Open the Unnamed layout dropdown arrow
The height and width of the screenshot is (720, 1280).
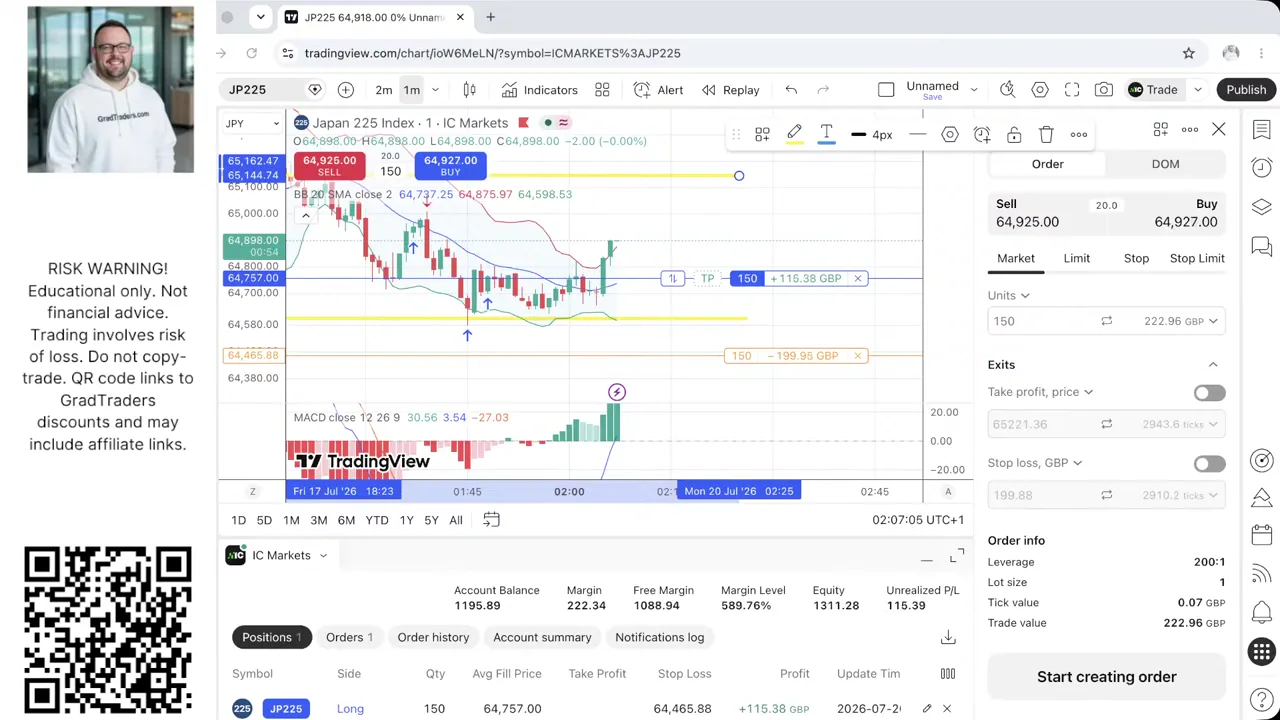973,90
